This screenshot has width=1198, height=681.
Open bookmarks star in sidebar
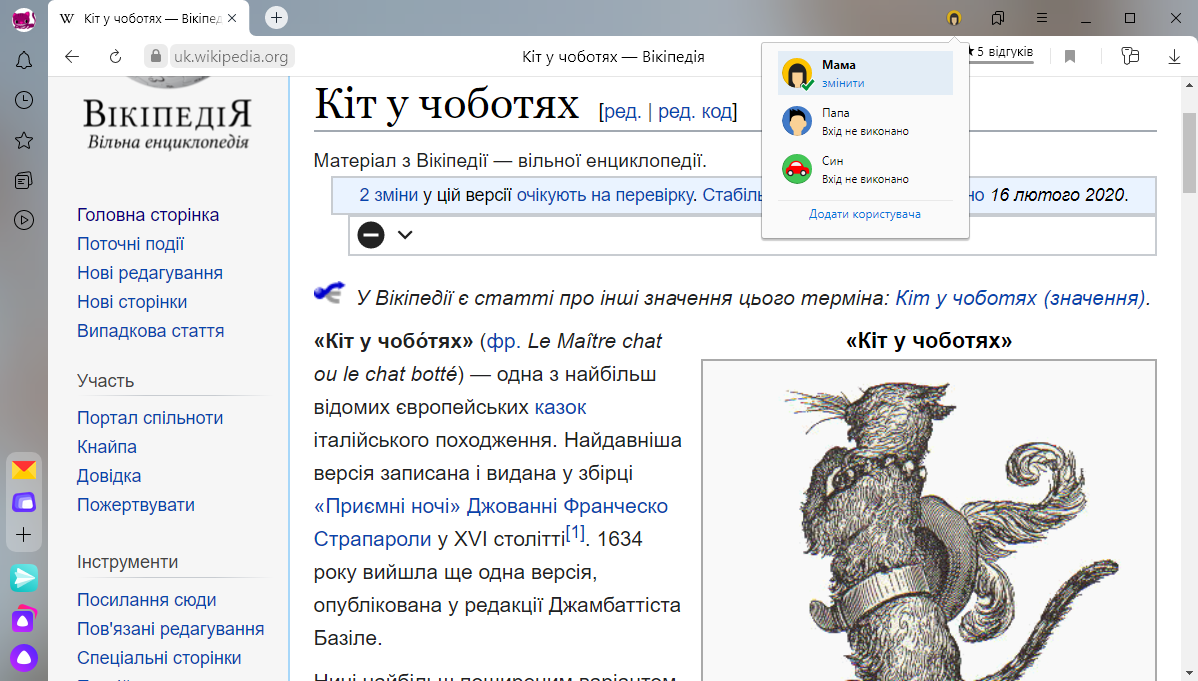click(x=24, y=141)
